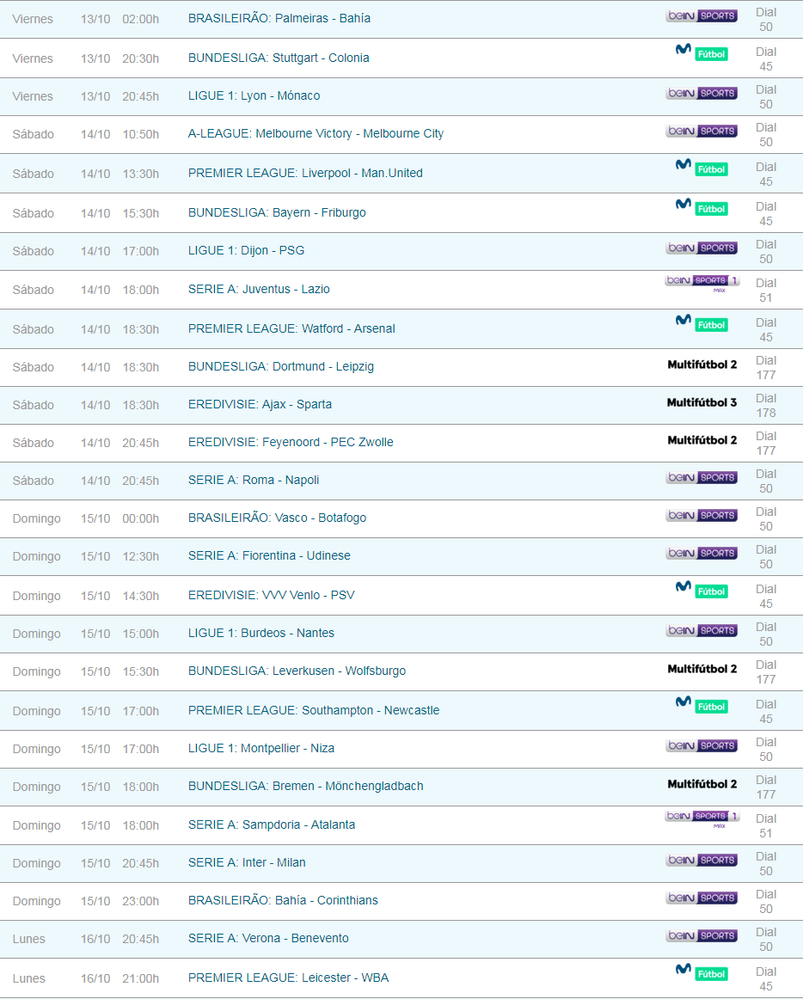Click Movistar Fútbol logo for Watford - Arsenal

pyautogui.click(x=702, y=323)
